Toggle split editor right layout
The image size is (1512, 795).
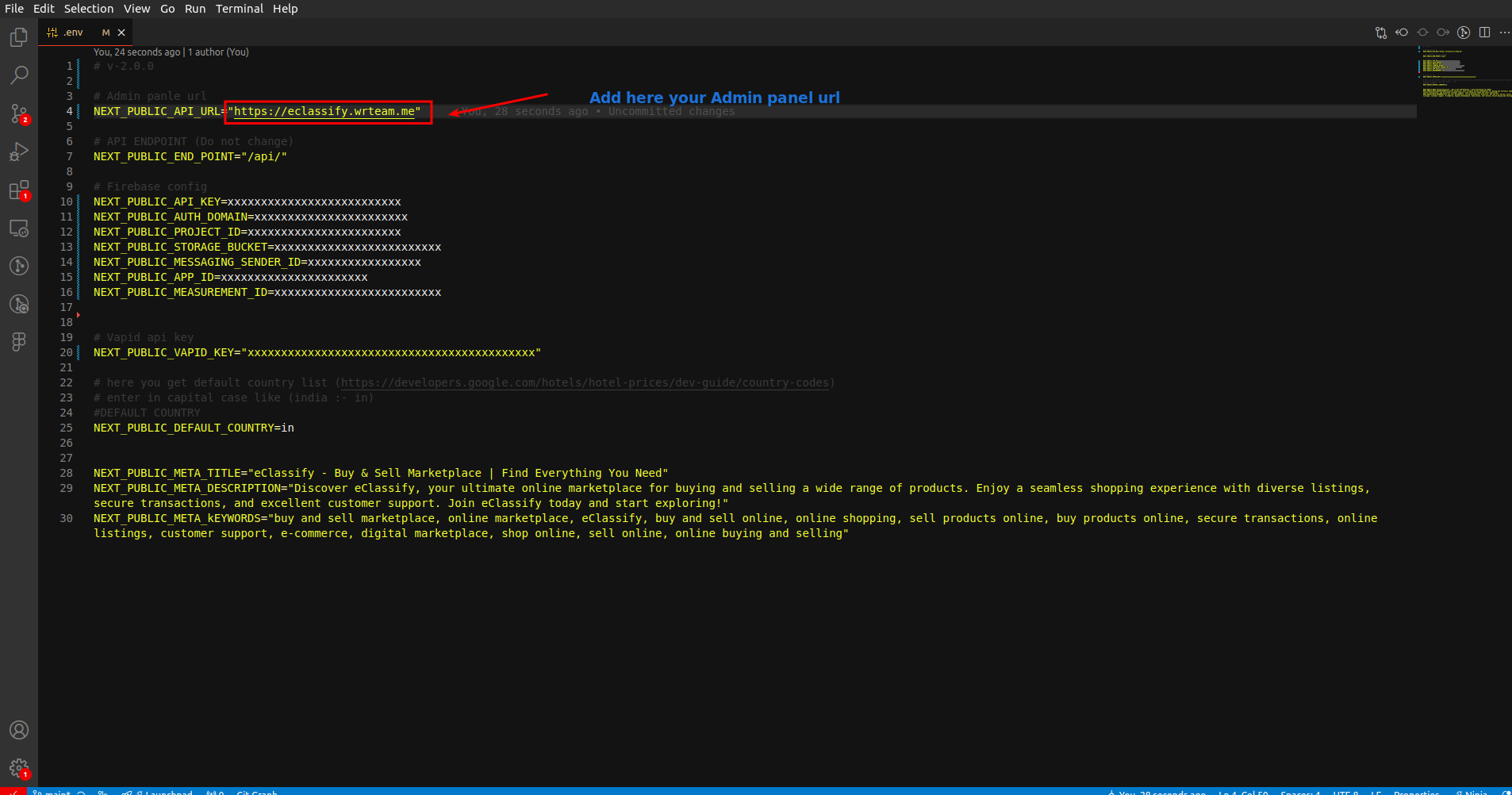1484,33
